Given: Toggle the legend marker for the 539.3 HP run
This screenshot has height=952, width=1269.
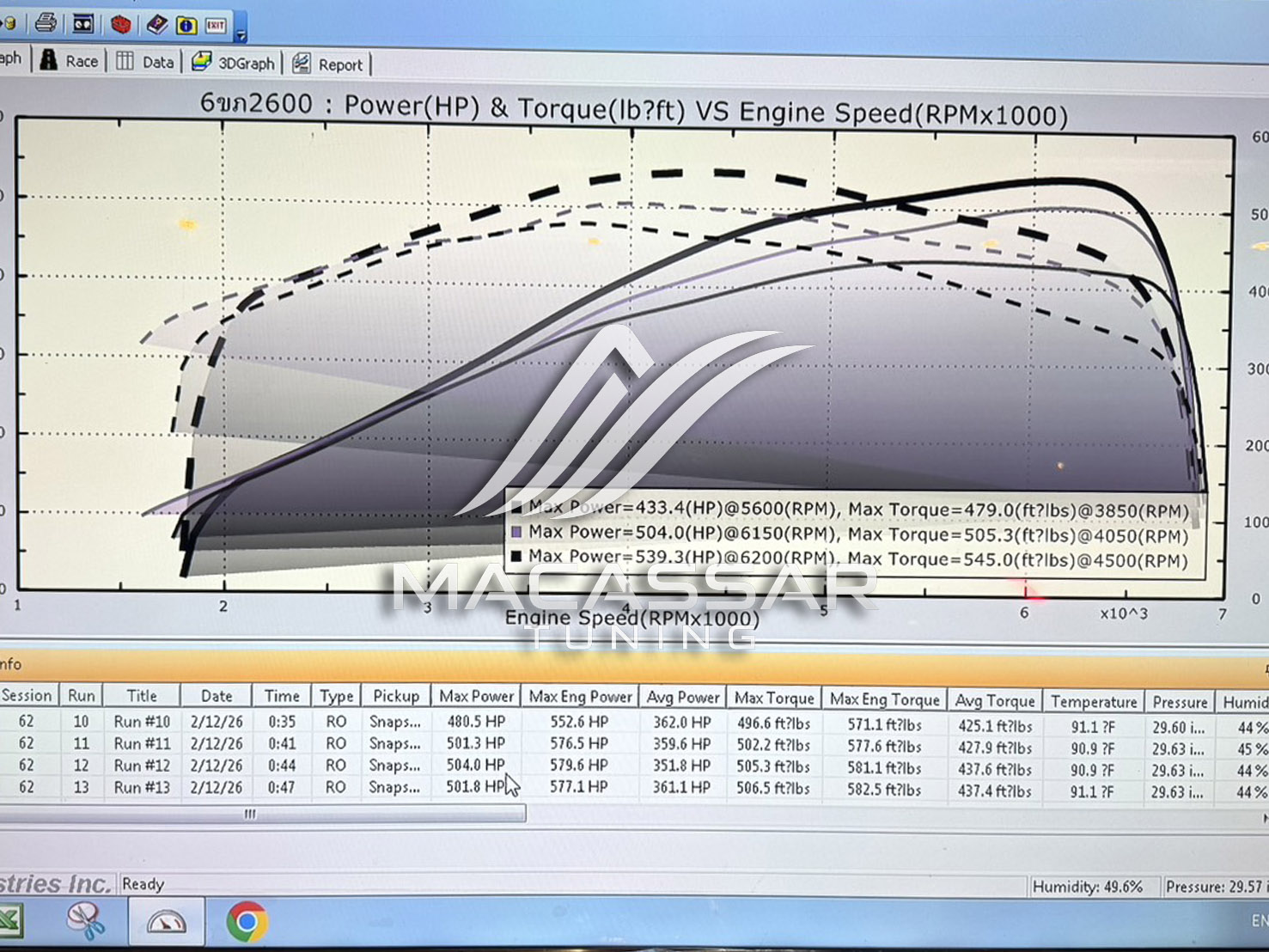Looking at the screenshot, I should click(x=516, y=557).
